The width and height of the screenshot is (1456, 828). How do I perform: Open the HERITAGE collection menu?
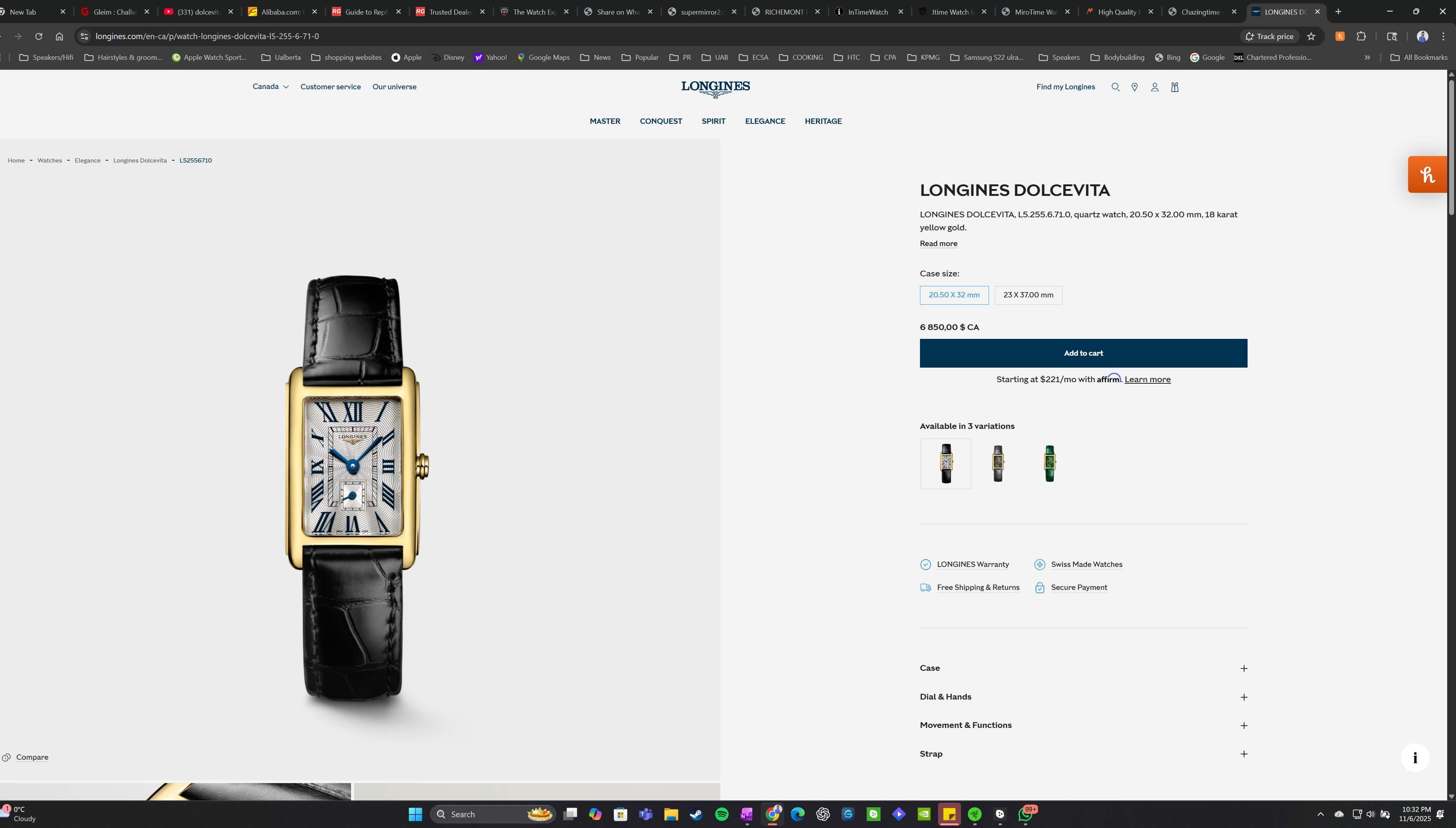pos(823,121)
